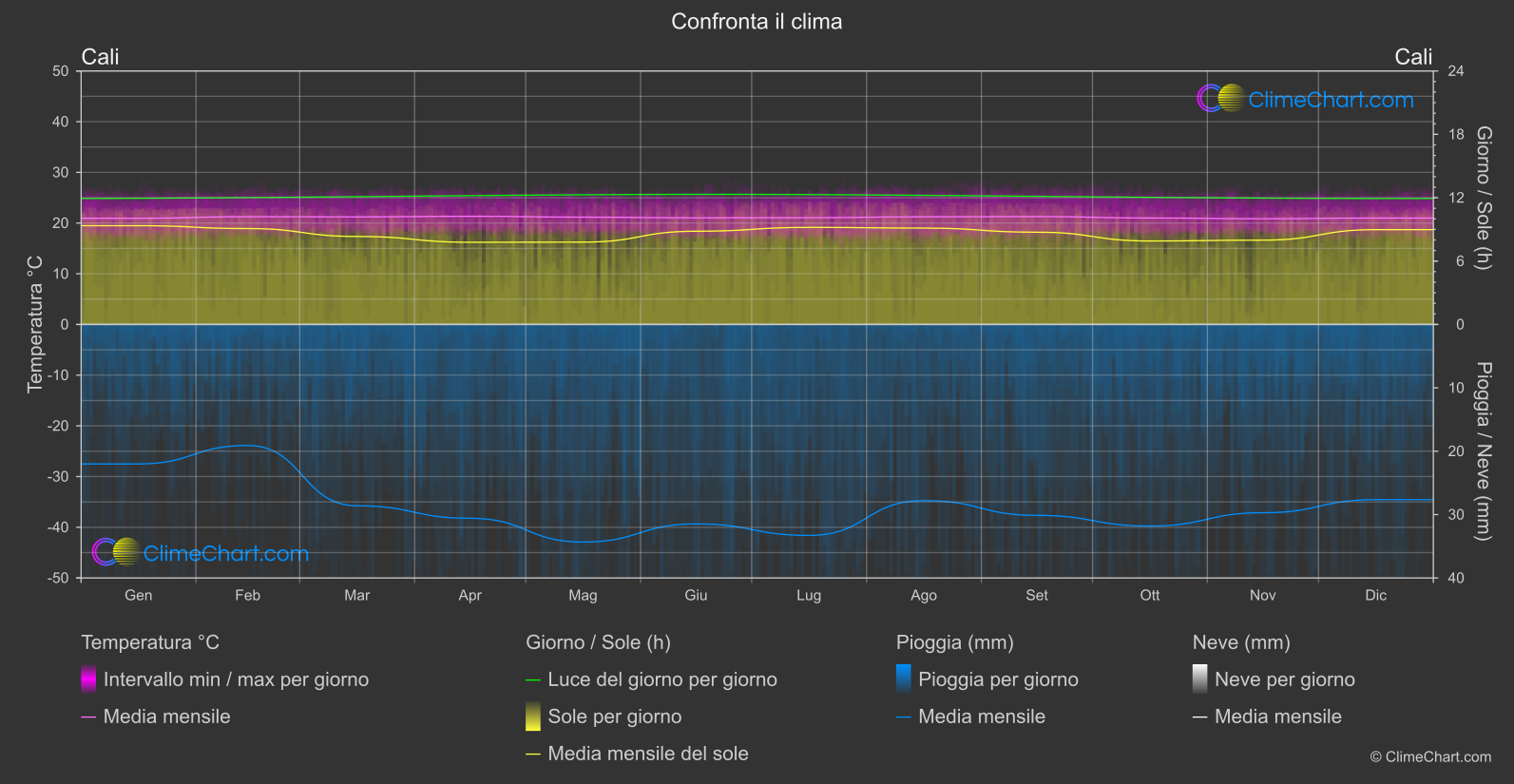Screen dimensions: 1514x784
Task: Click the 'Cali' label at top left
Action: (x=100, y=57)
